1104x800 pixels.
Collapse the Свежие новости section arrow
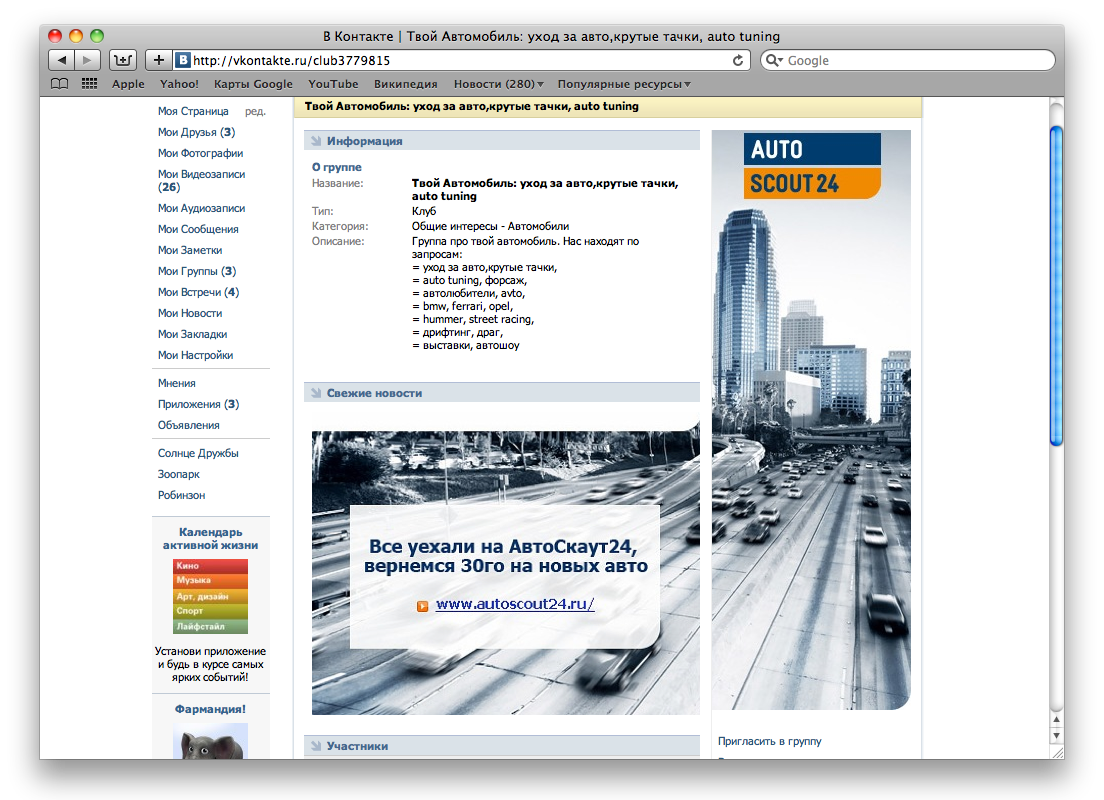pos(316,393)
